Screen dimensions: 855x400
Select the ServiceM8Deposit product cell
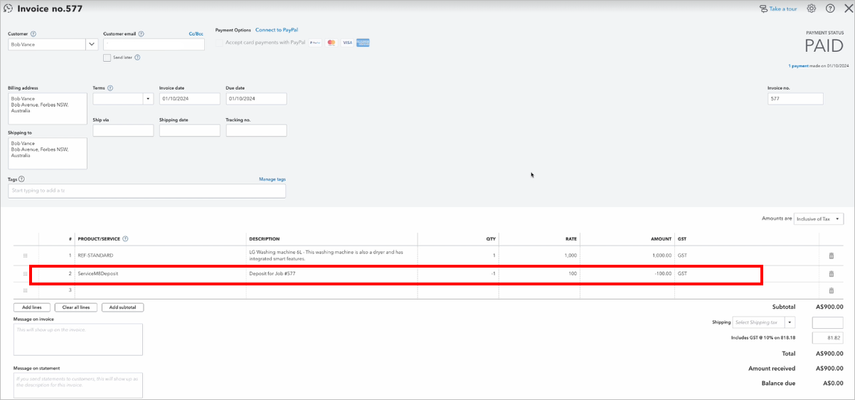click(x=160, y=274)
